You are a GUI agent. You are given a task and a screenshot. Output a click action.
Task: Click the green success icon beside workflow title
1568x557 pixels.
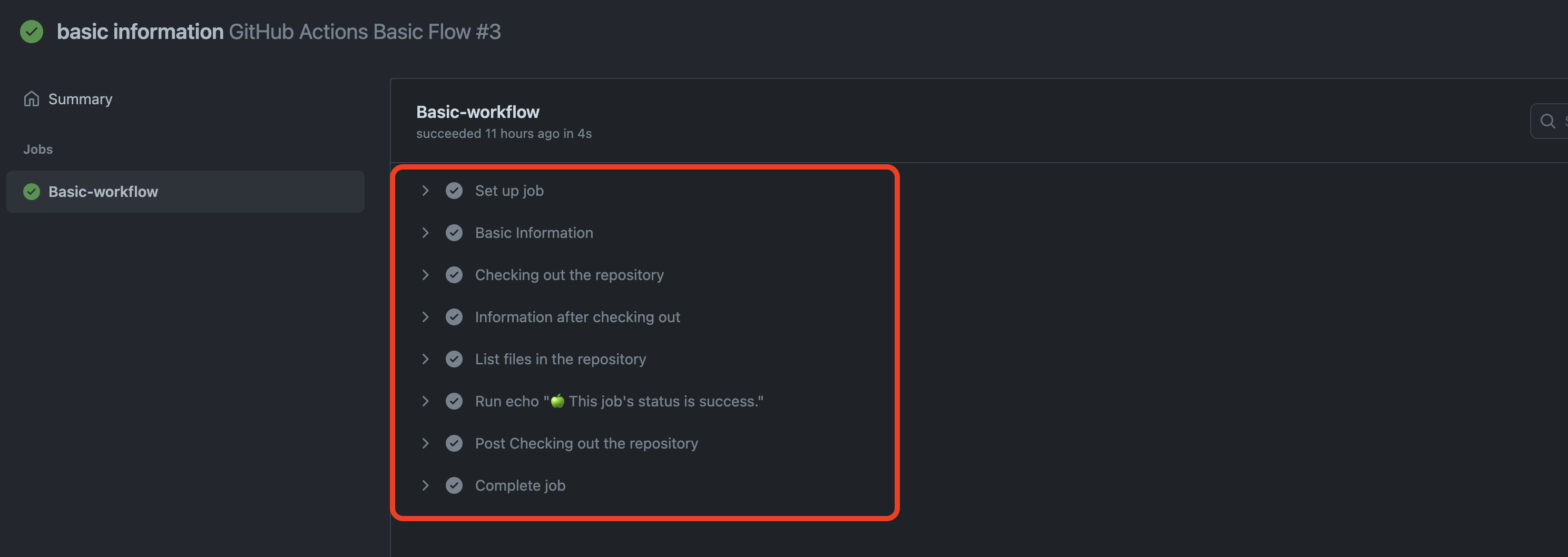(32, 32)
